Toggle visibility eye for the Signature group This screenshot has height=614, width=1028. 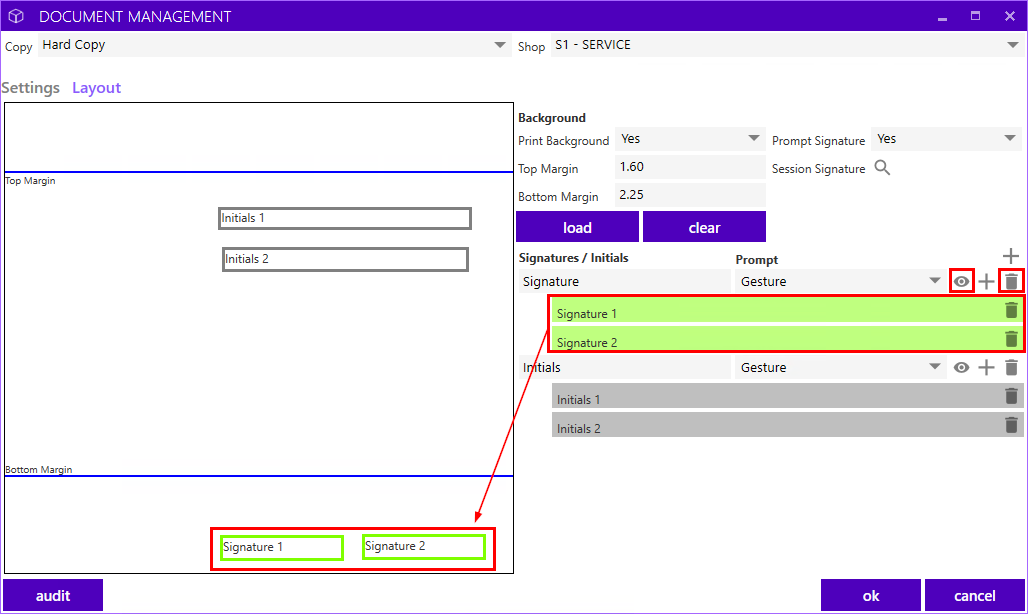pos(961,282)
